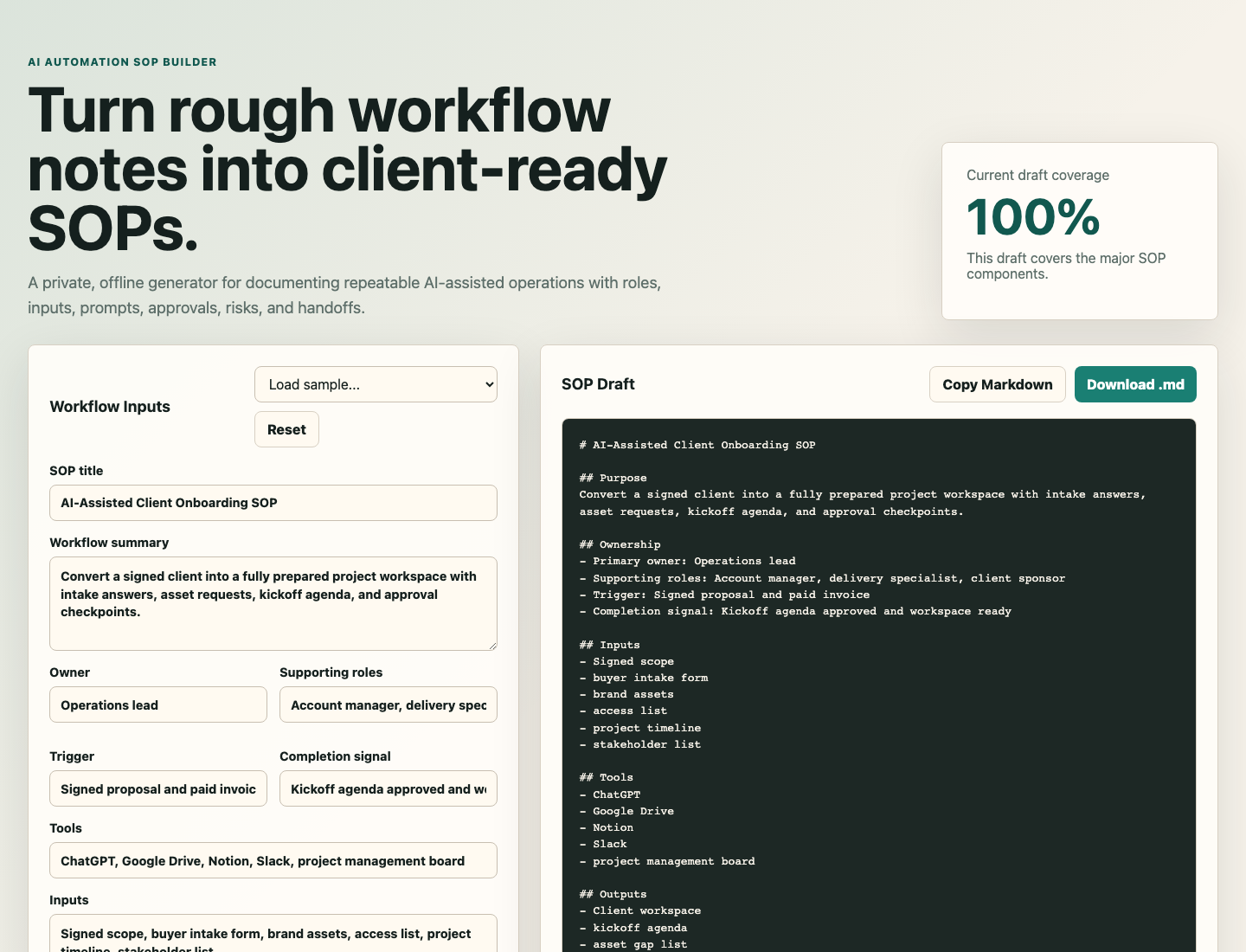Click '- buyer intake form' line
The height and width of the screenshot is (952, 1246).
(x=643, y=678)
